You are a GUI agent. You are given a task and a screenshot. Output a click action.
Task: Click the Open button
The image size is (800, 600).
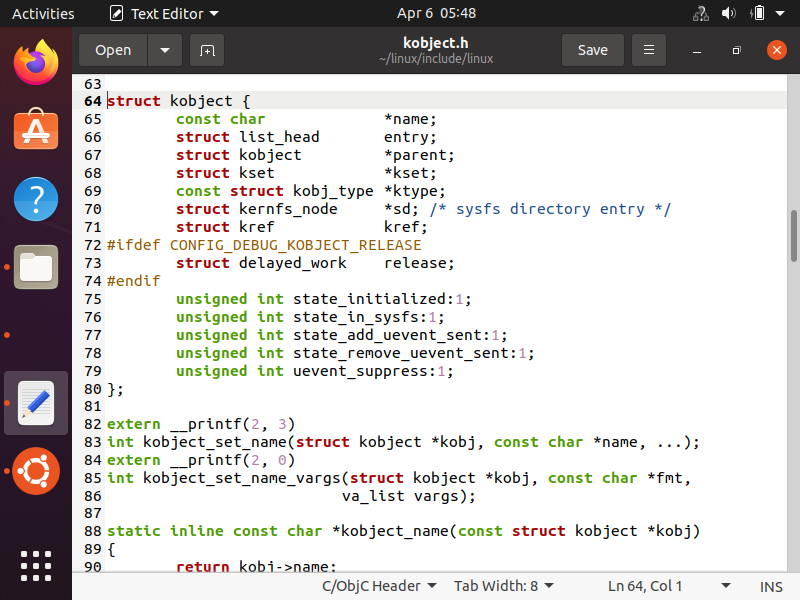tap(113, 50)
